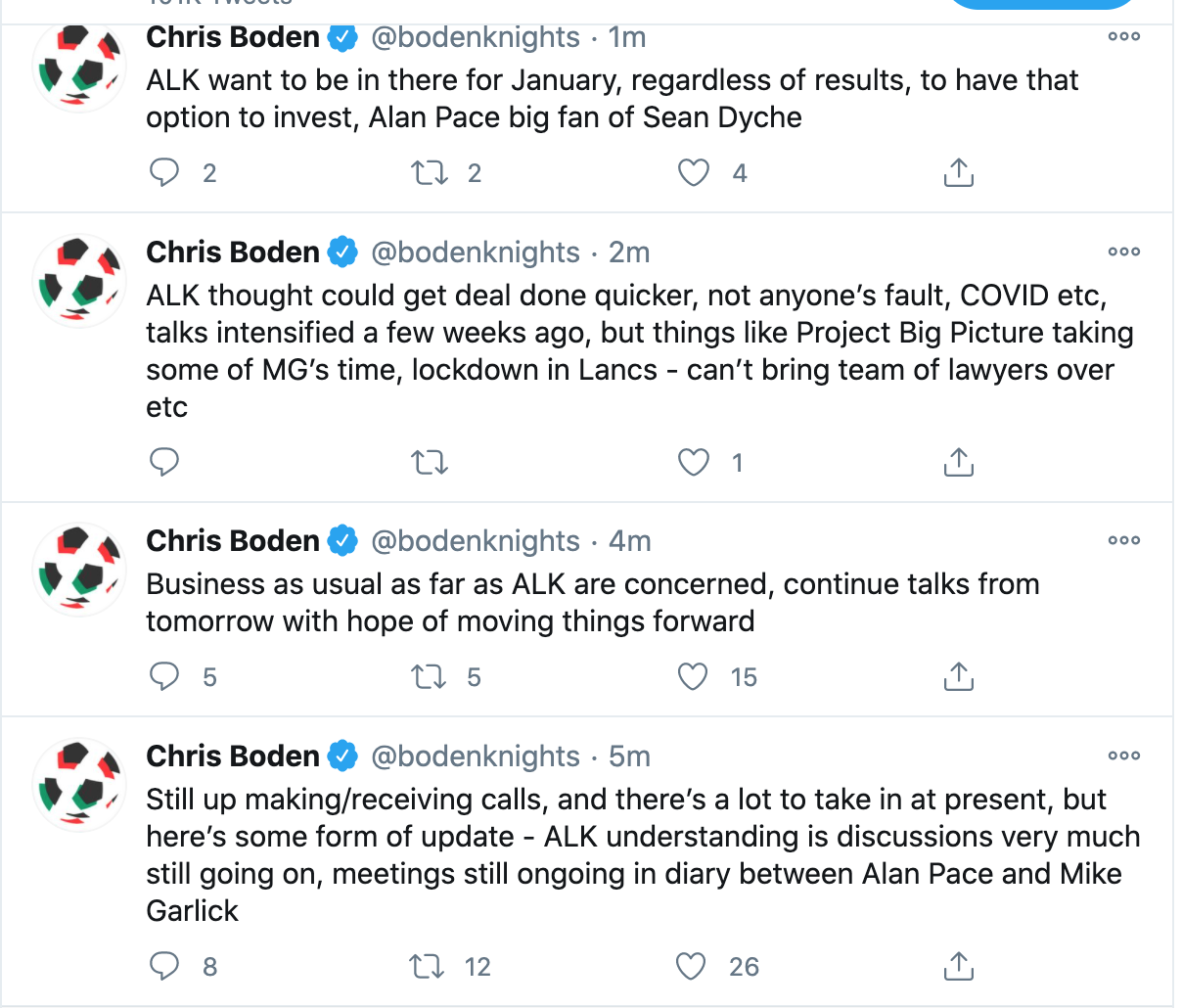1182x1008 pixels.
Task: Retweet the Alan Pace big fan tweet
Action: click(x=429, y=173)
